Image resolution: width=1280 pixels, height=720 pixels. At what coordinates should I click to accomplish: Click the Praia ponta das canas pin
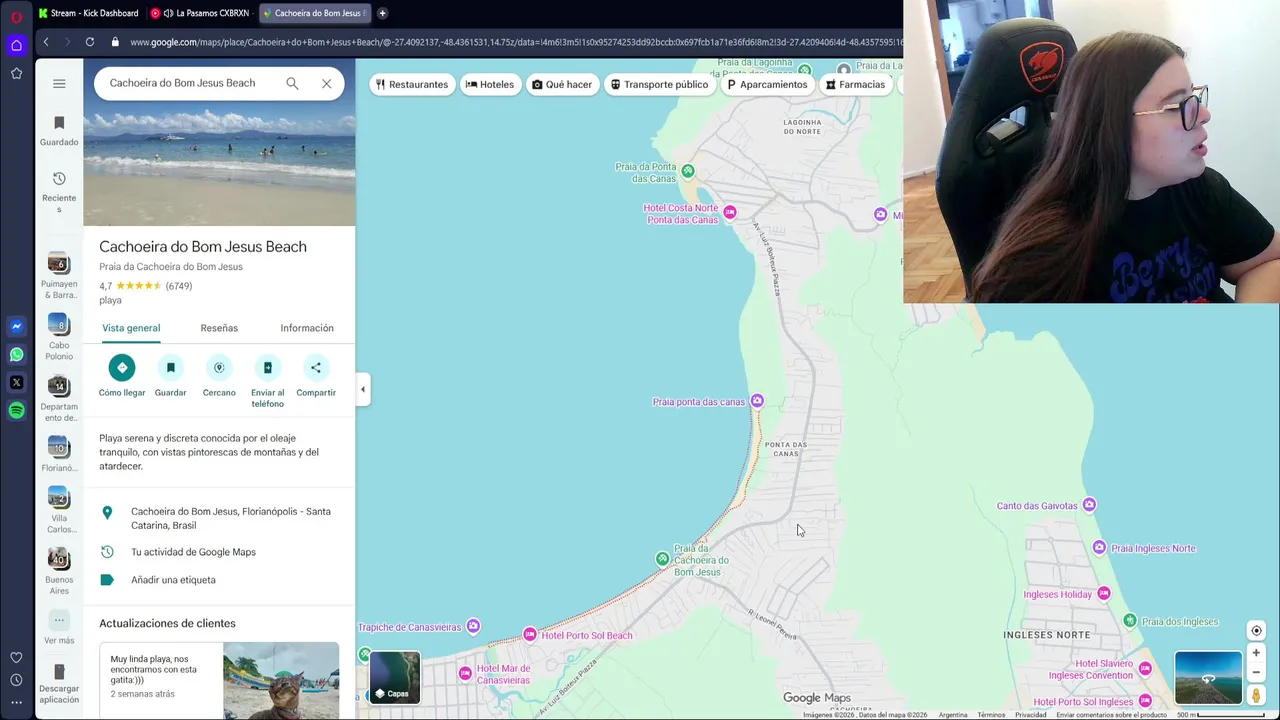[757, 401]
